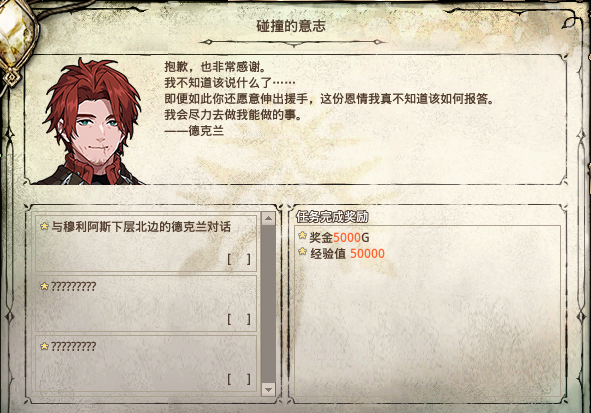Click the 任务完成奖励 header
Screen dimensions: 591x413
click(x=332, y=217)
